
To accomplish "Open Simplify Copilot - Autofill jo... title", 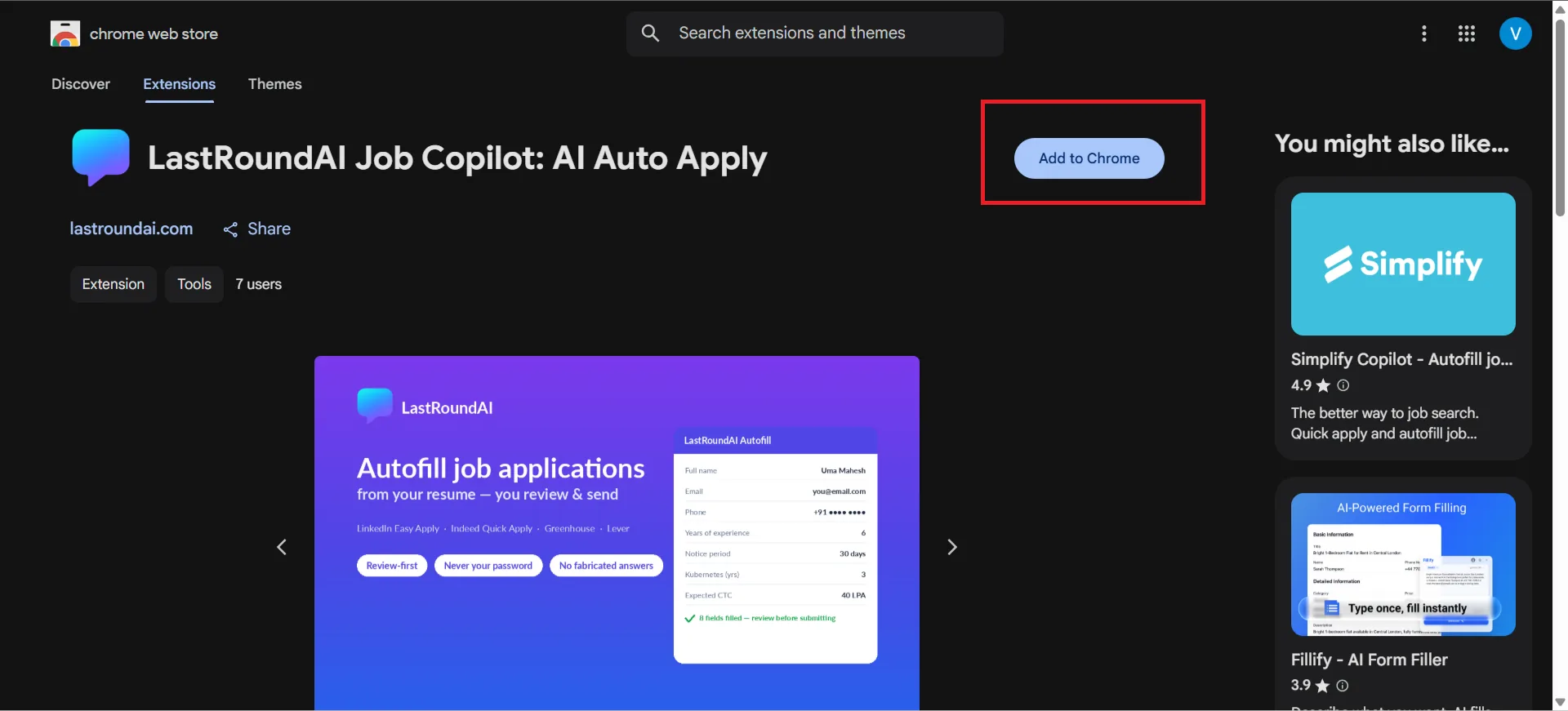I will (1401, 359).
